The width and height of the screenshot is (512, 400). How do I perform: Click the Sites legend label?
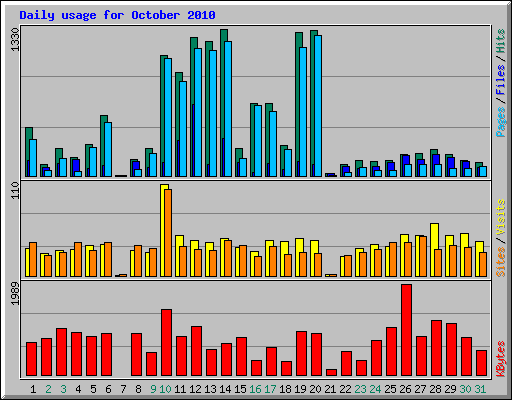click(x=500, y=262)
